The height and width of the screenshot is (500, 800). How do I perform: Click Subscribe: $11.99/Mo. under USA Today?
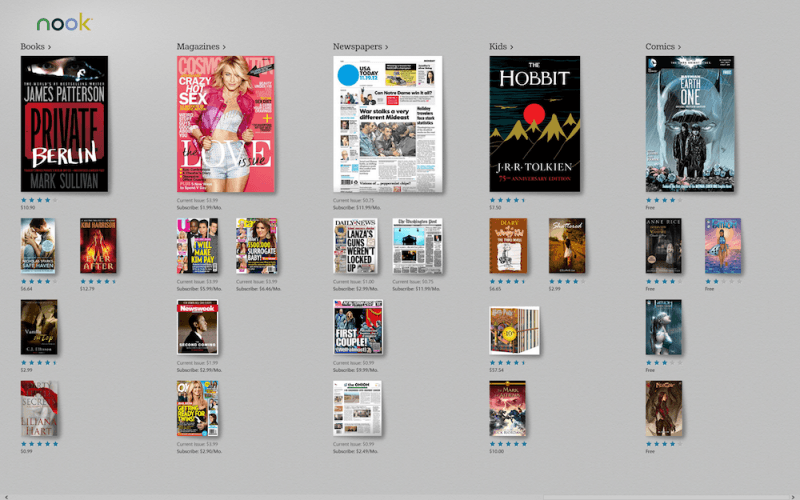point(357,208)
